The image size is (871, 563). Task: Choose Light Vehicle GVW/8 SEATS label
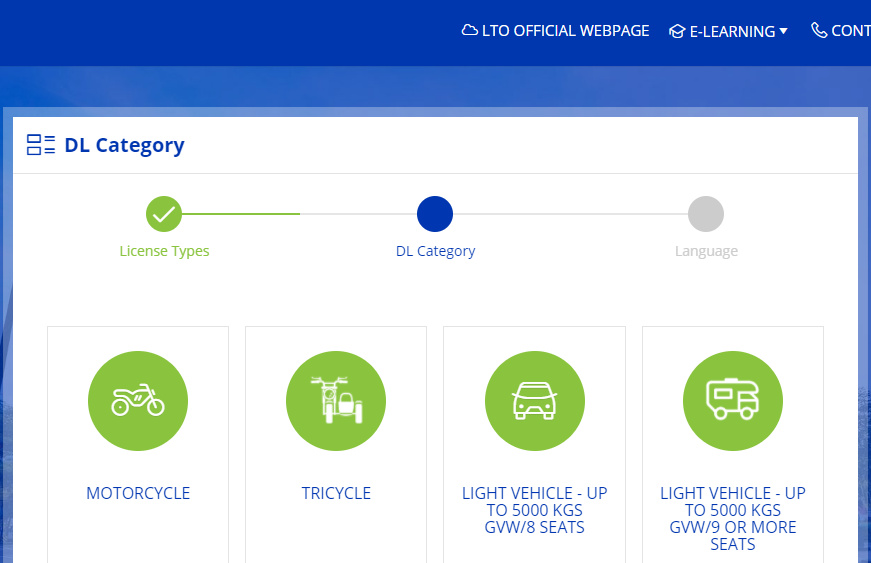tap(534, 510)
